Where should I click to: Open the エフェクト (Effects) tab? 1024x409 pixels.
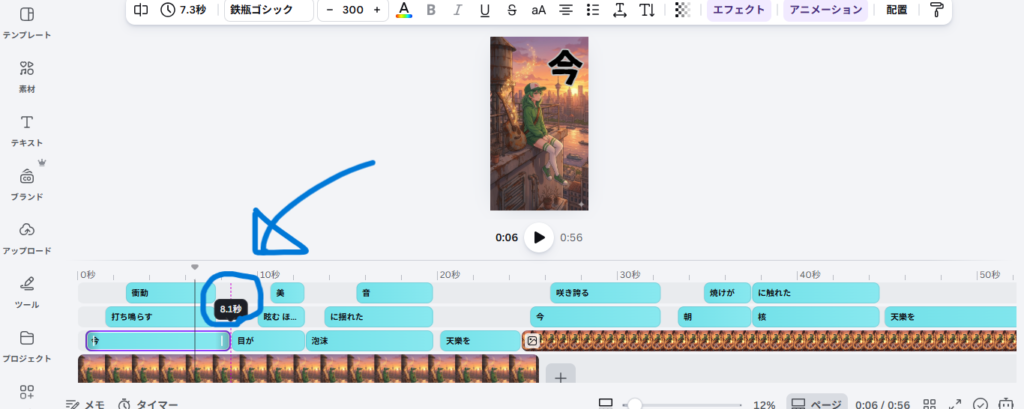coord(738,10)
